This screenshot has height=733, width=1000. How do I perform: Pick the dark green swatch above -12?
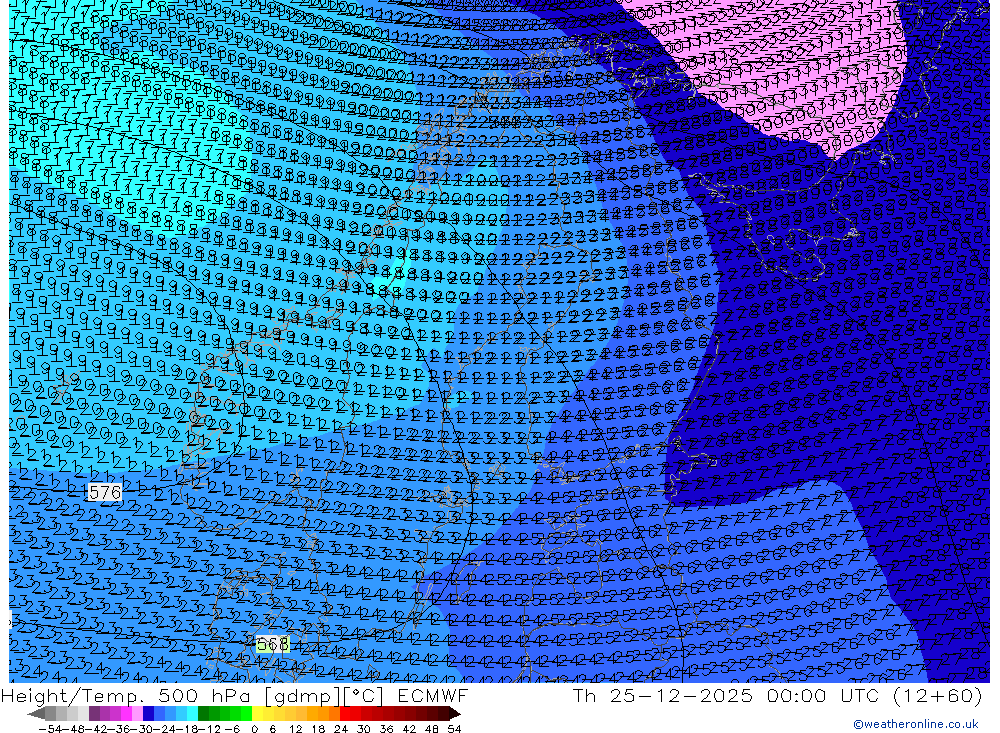pos(203,714)
